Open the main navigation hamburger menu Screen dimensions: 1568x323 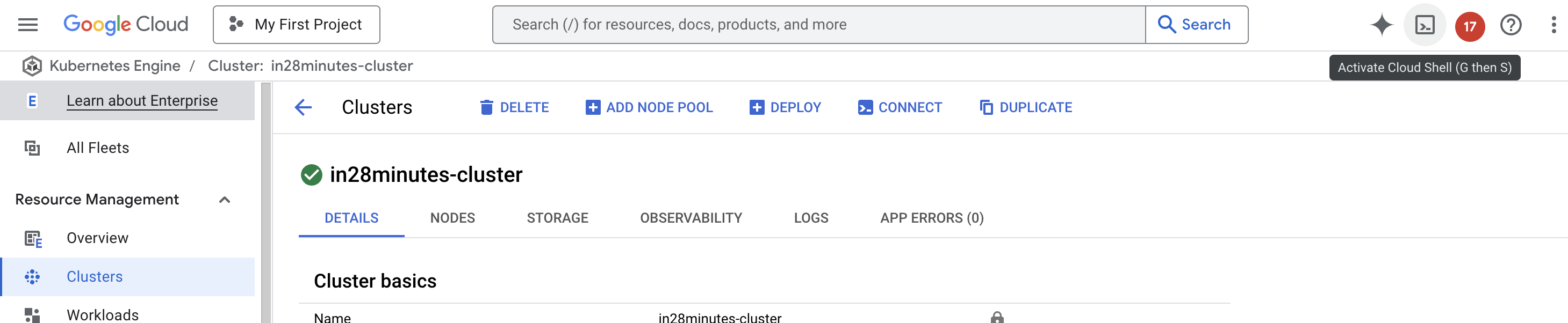pyautogui.click(x=28, y=25)
